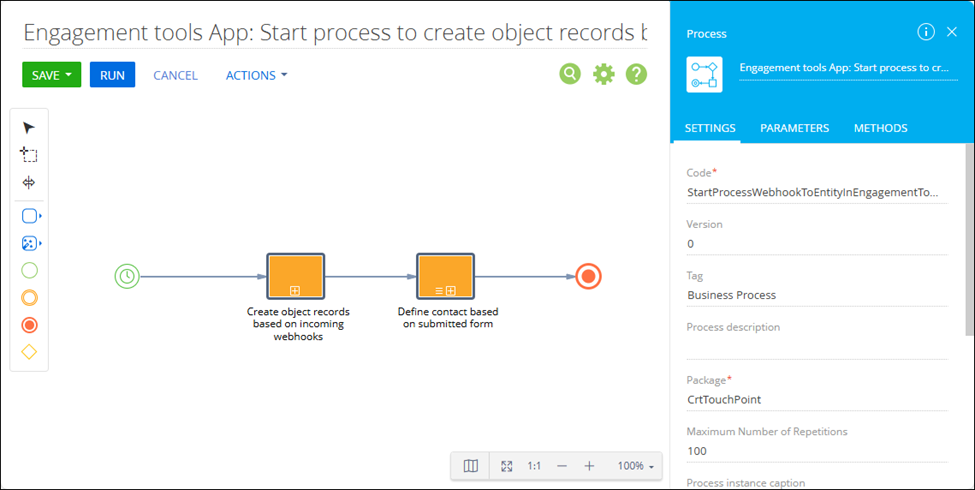This screenshot has height=490, width=975.
Task: Select the orange intermediate event circle
Action: coord(29,298)
